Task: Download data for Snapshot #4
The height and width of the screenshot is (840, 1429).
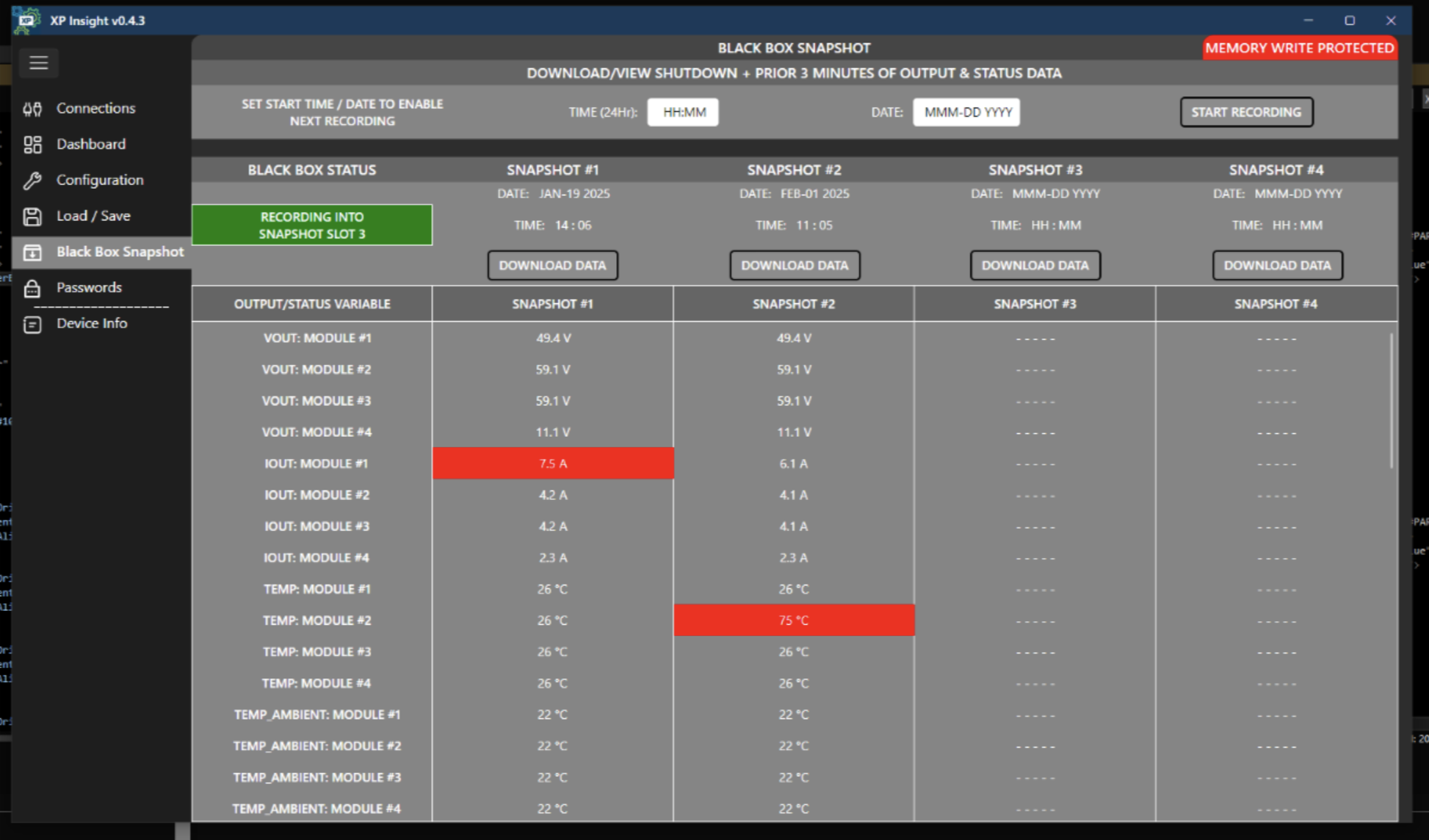Action: [1277, 266]
